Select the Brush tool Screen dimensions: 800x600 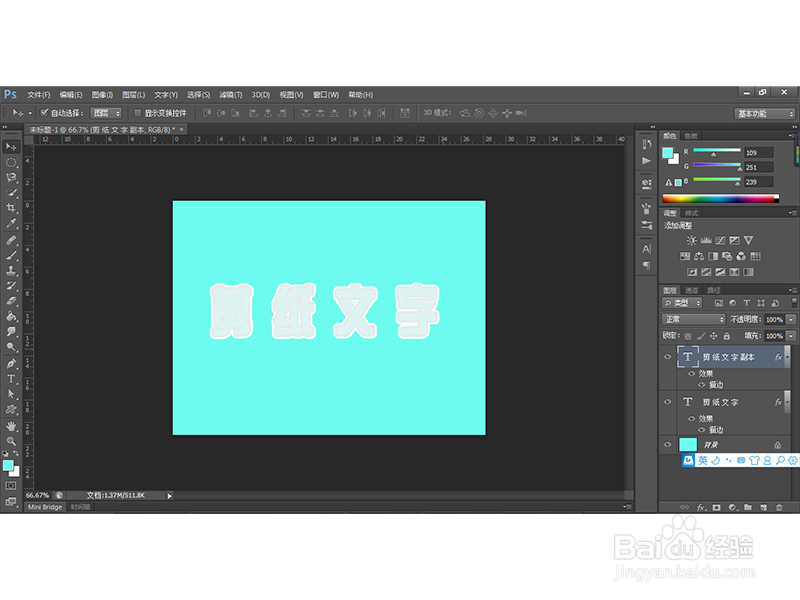[11, 255]
